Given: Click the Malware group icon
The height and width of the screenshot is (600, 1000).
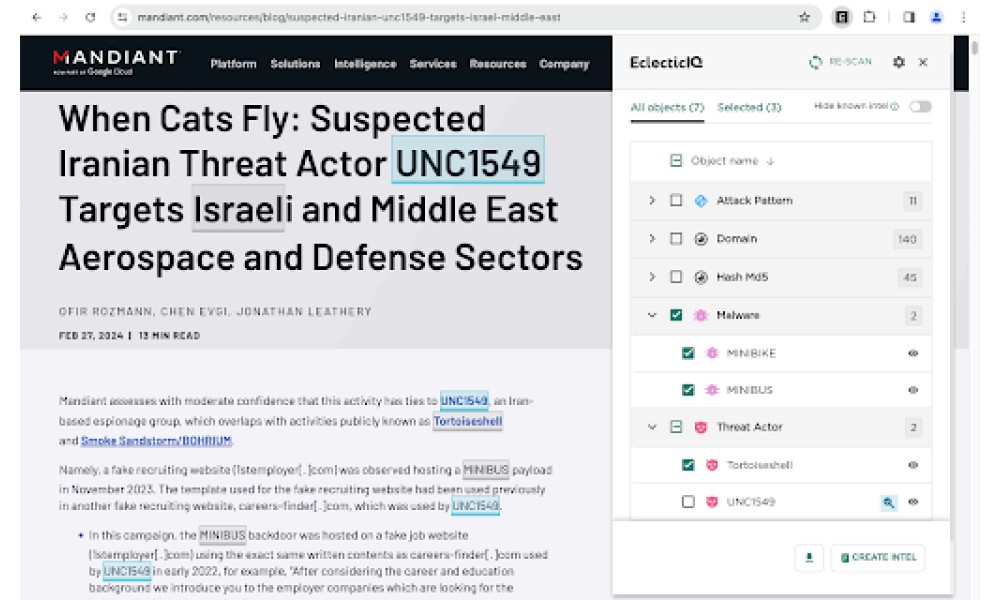Looking at the screenshot, I should click(700, 315).
